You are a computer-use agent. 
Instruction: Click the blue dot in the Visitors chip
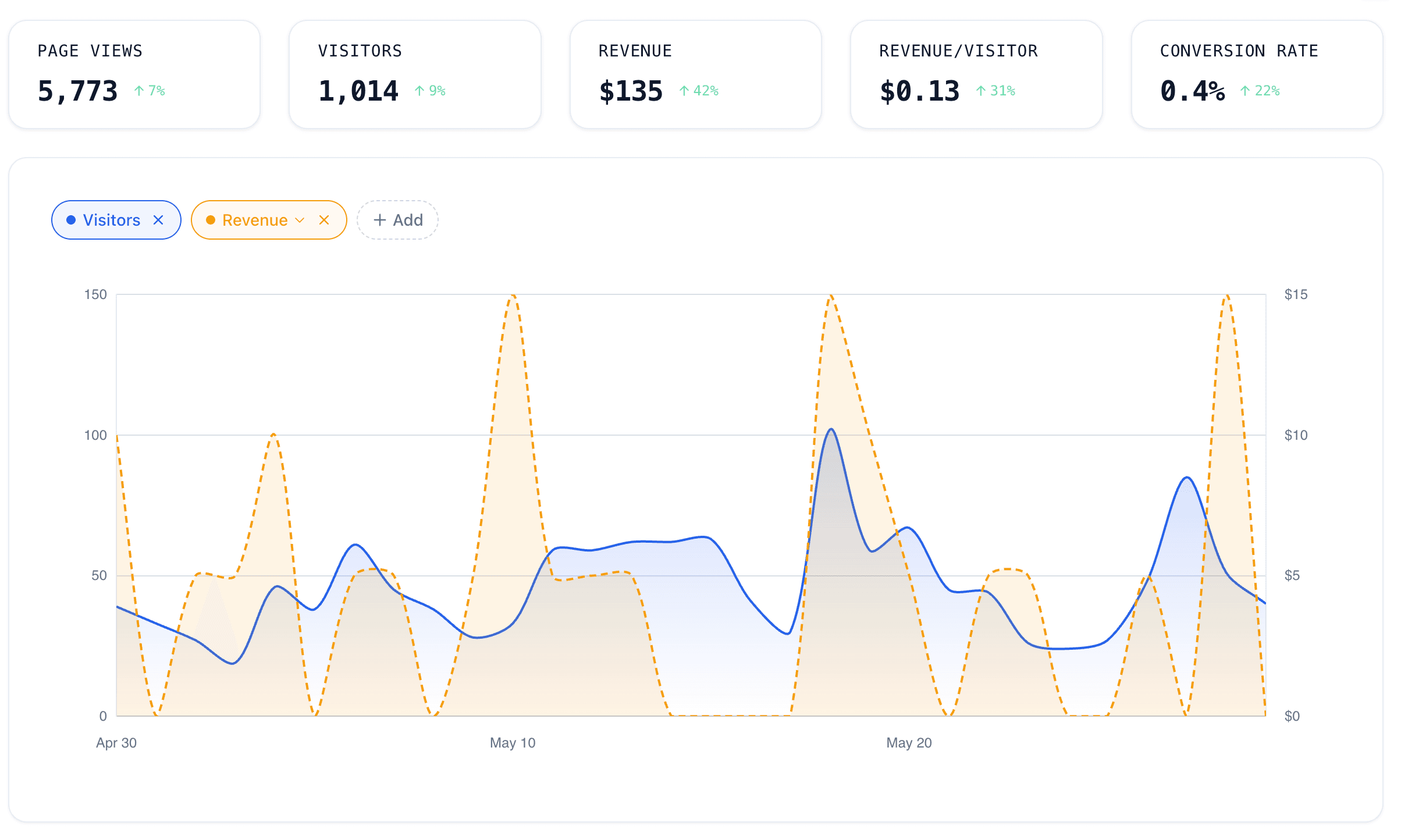point(71,220)
